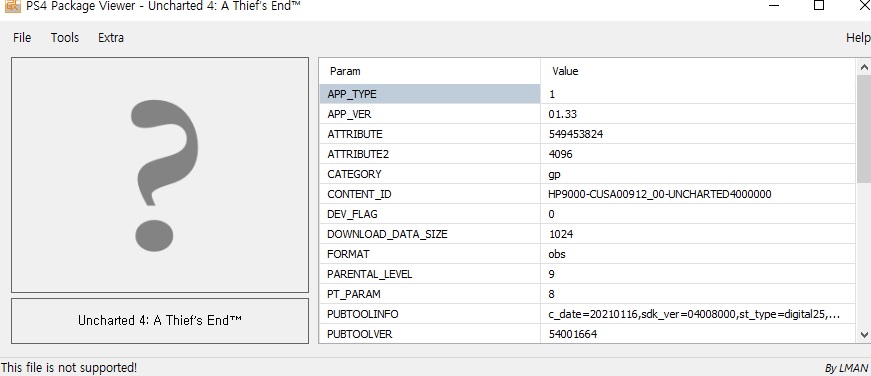The height and width of the screenshot is (376, 871).
Task: Click the Value column header
Action: 698,71
